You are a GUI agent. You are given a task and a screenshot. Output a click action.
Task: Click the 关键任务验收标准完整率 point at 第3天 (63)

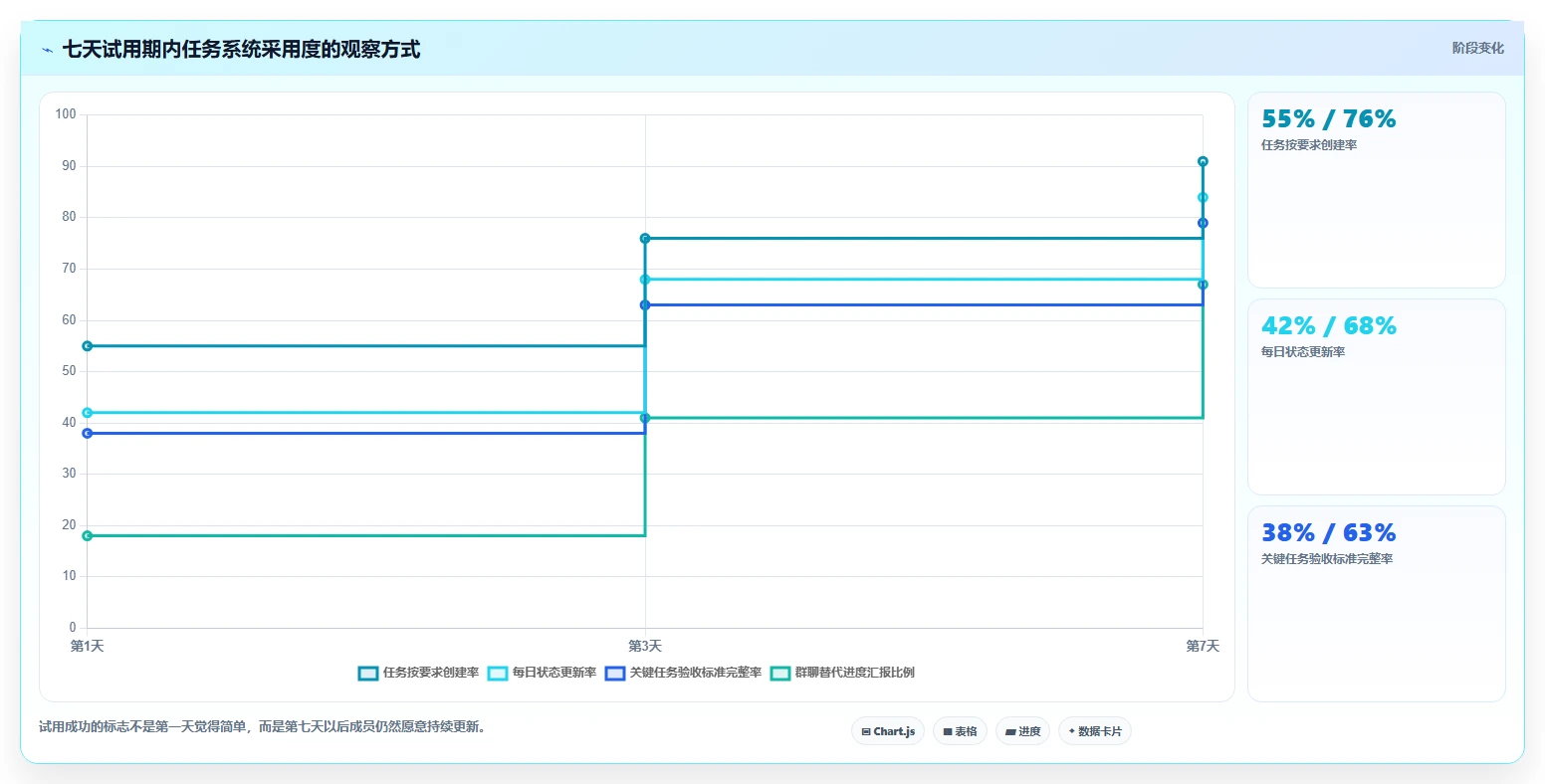click(645, 305)
